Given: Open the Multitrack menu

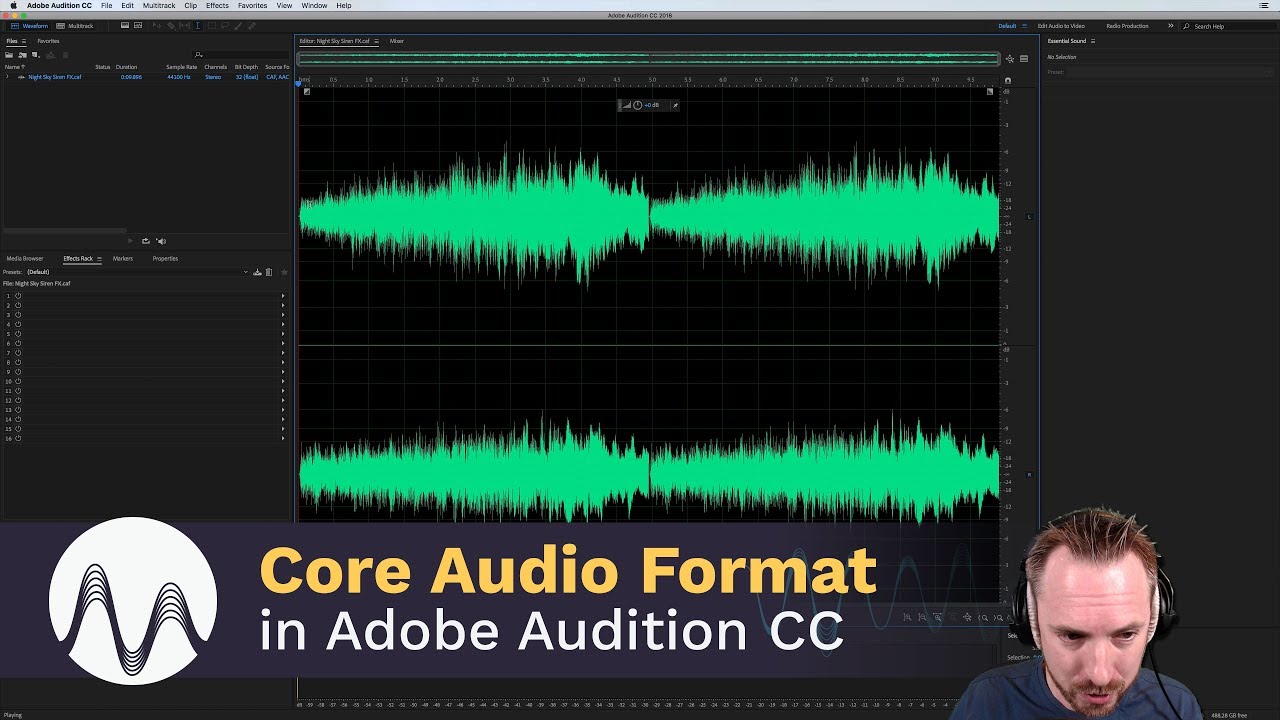Looking at the screenshot, I should (159, 6).
